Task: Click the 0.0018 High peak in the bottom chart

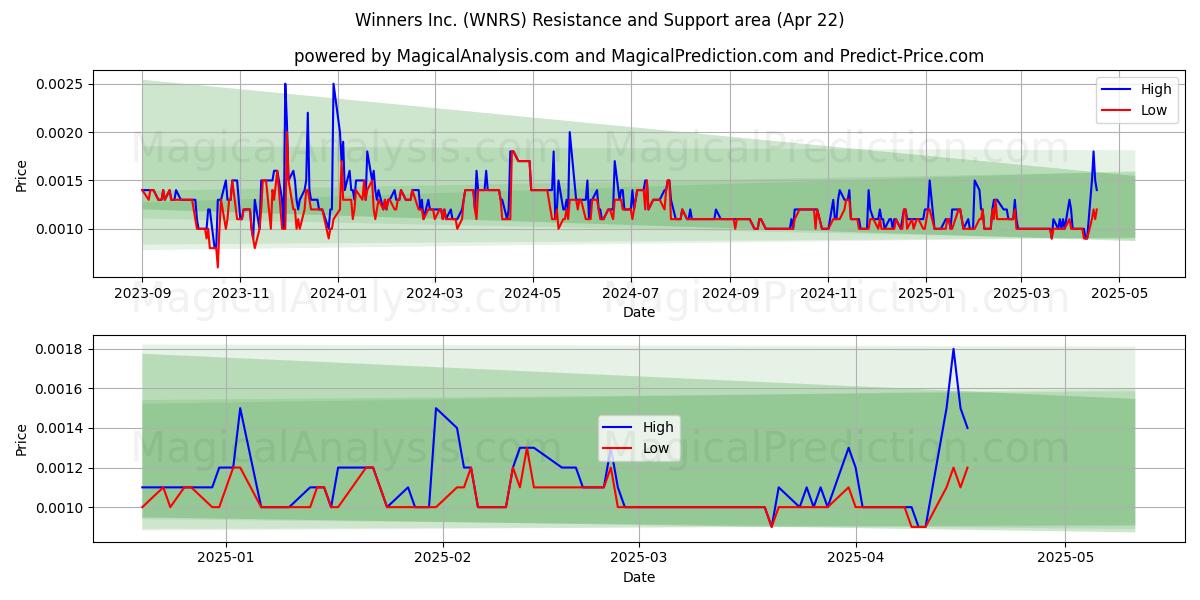Action: pos(953,349)
